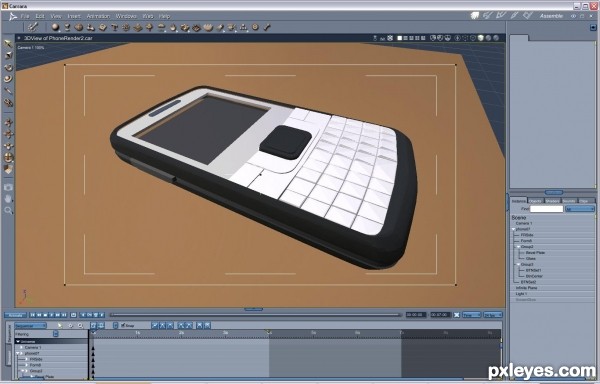Click the Find input field
Viewport: 600px width, 384px height.
coord(546,209)
